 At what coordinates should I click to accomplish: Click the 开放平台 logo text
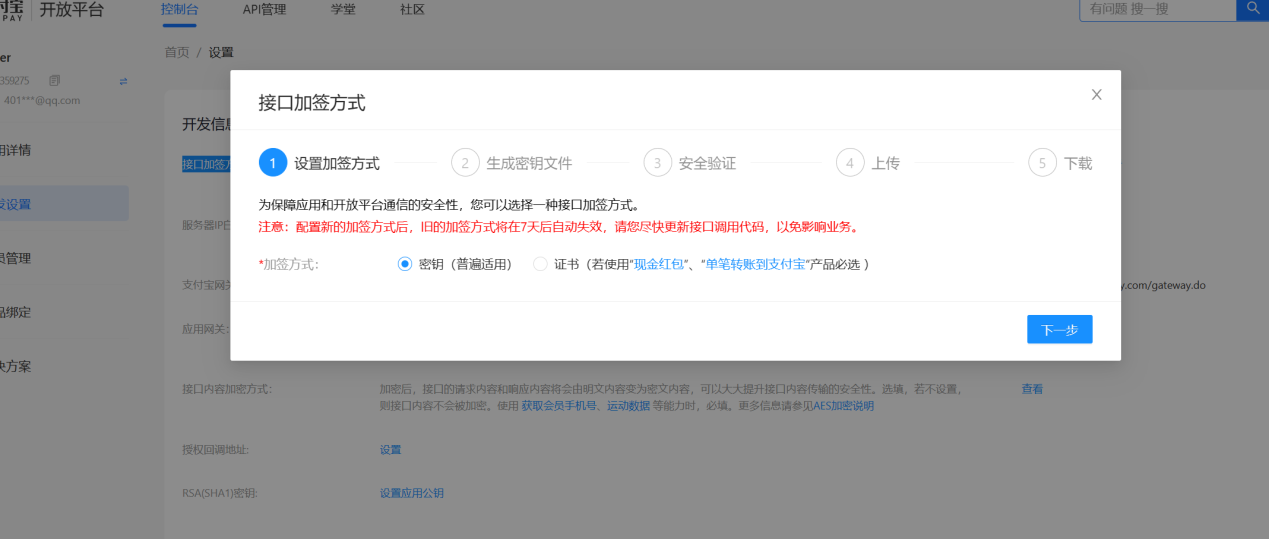(71, 10)
